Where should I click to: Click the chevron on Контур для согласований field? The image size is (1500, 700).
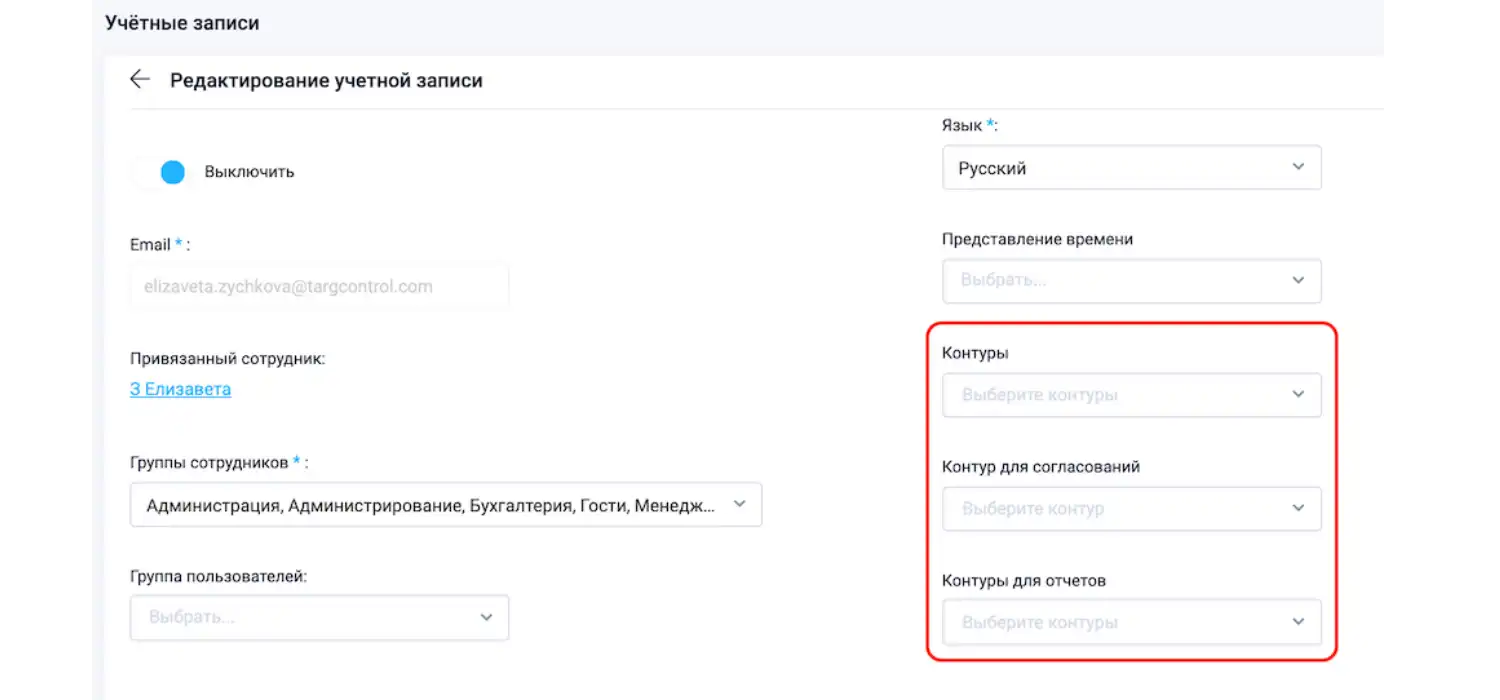pos(1299,508)
